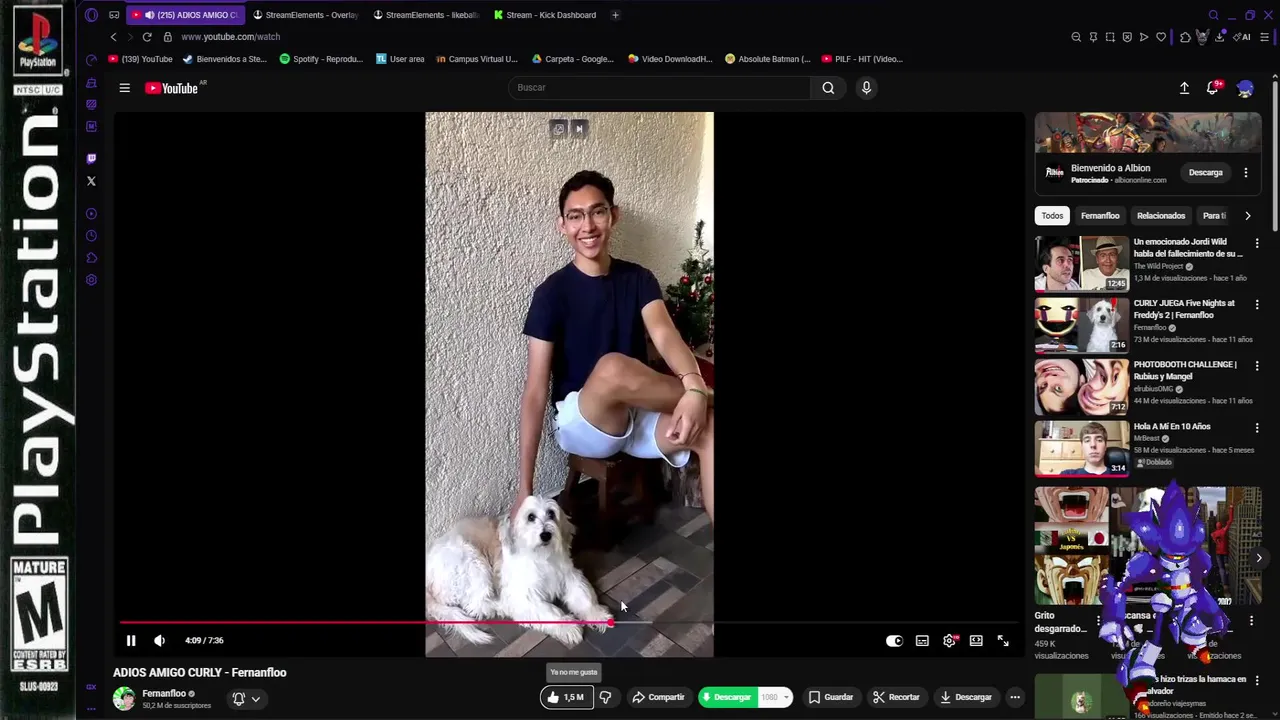This screenshot has height=720, width=1280.
Task: Open the X icon in browser sidebar
Action: pyautogui.click(x=91, y=181)
